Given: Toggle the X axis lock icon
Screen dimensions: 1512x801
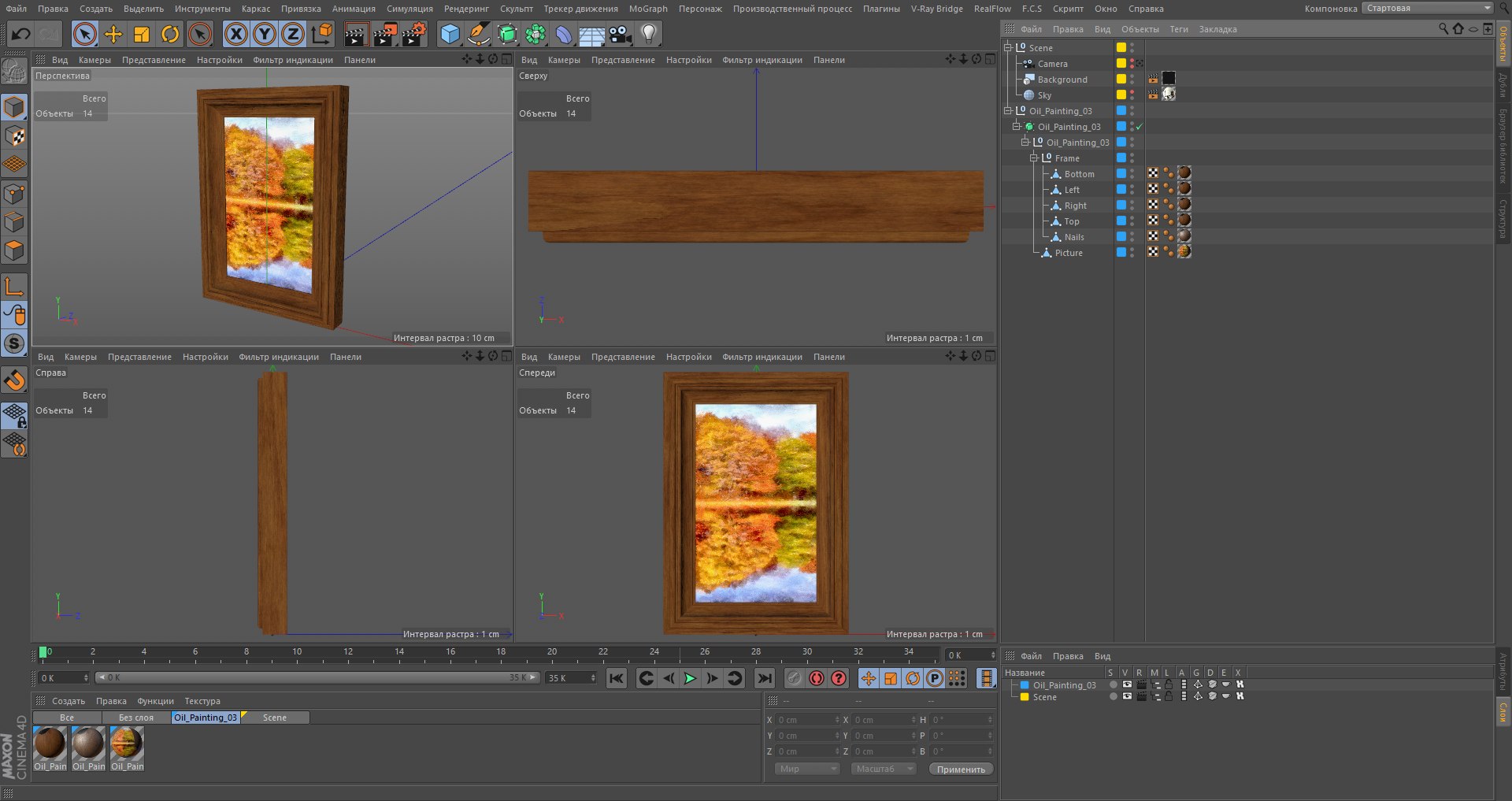Looking at the screenshot, I should click(235, 34).
